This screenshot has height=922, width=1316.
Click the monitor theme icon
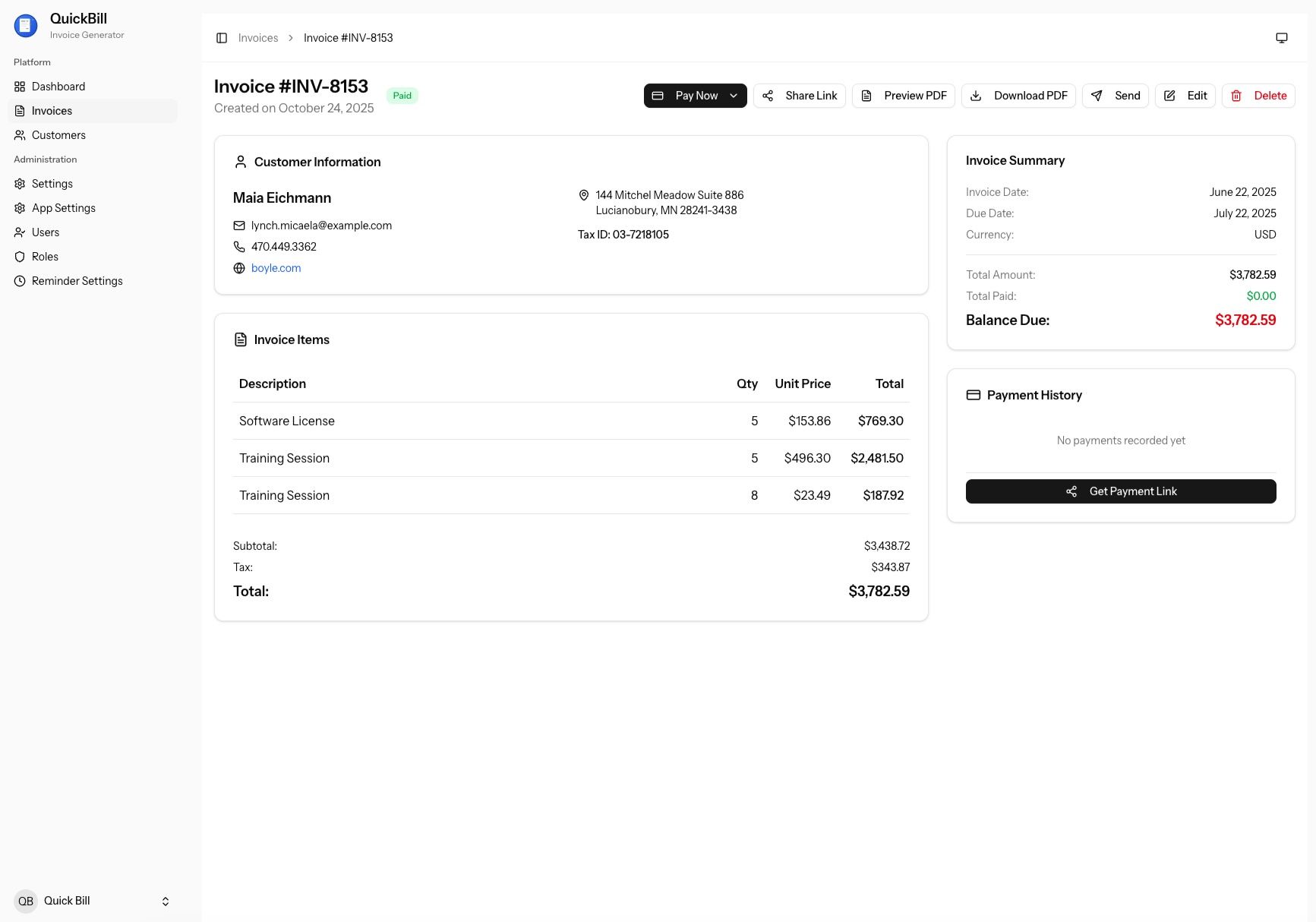[x=1281, y=38]
